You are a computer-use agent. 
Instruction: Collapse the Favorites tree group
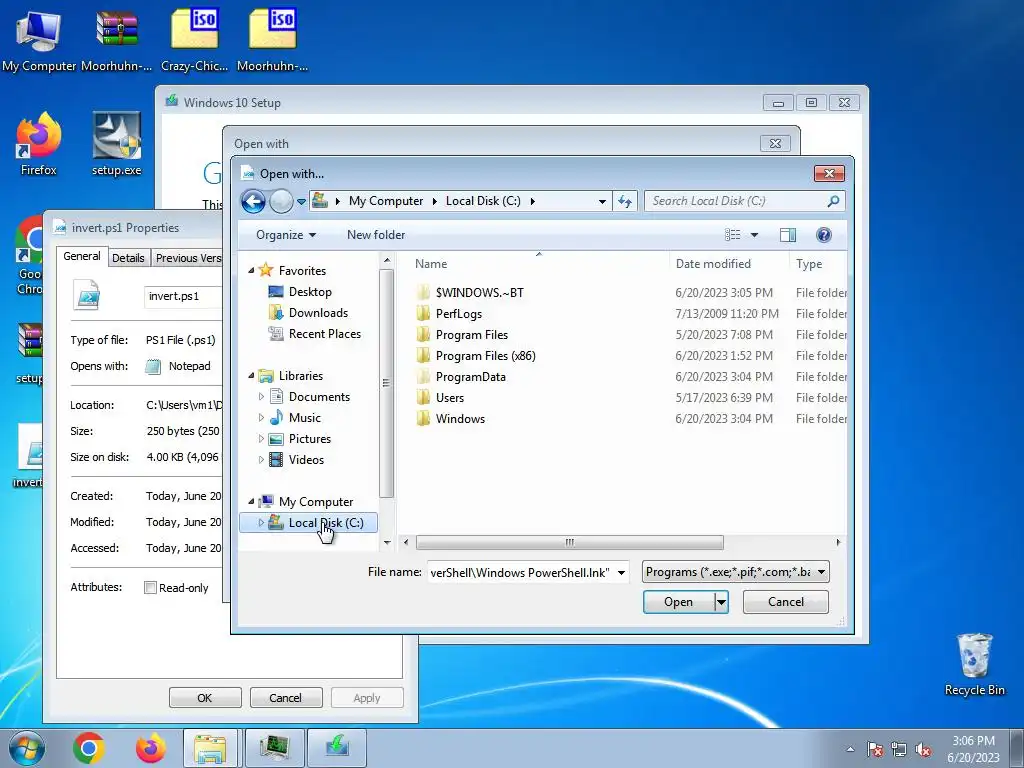click(251, 270)
